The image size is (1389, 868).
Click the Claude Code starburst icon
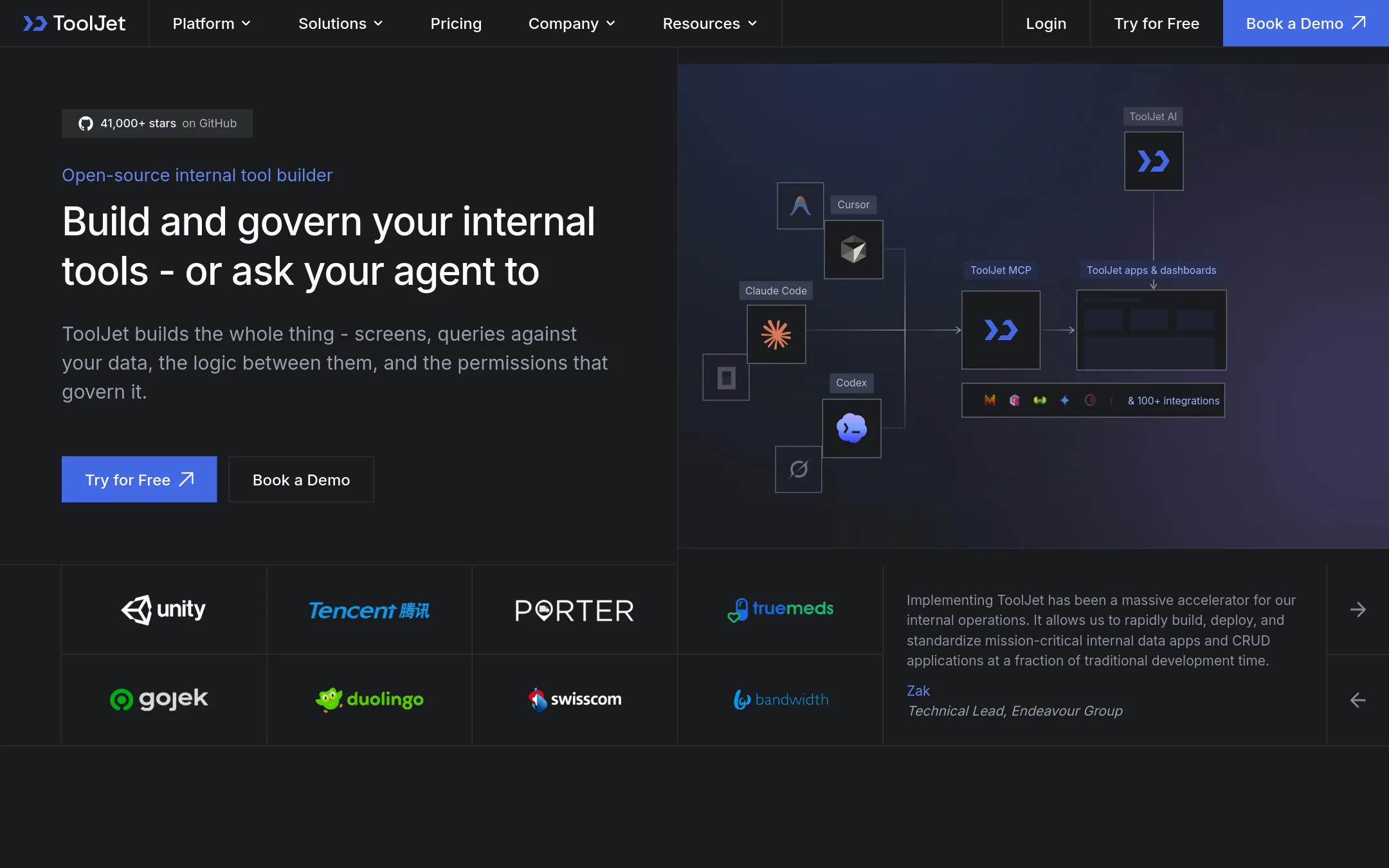tap(776, 334)
